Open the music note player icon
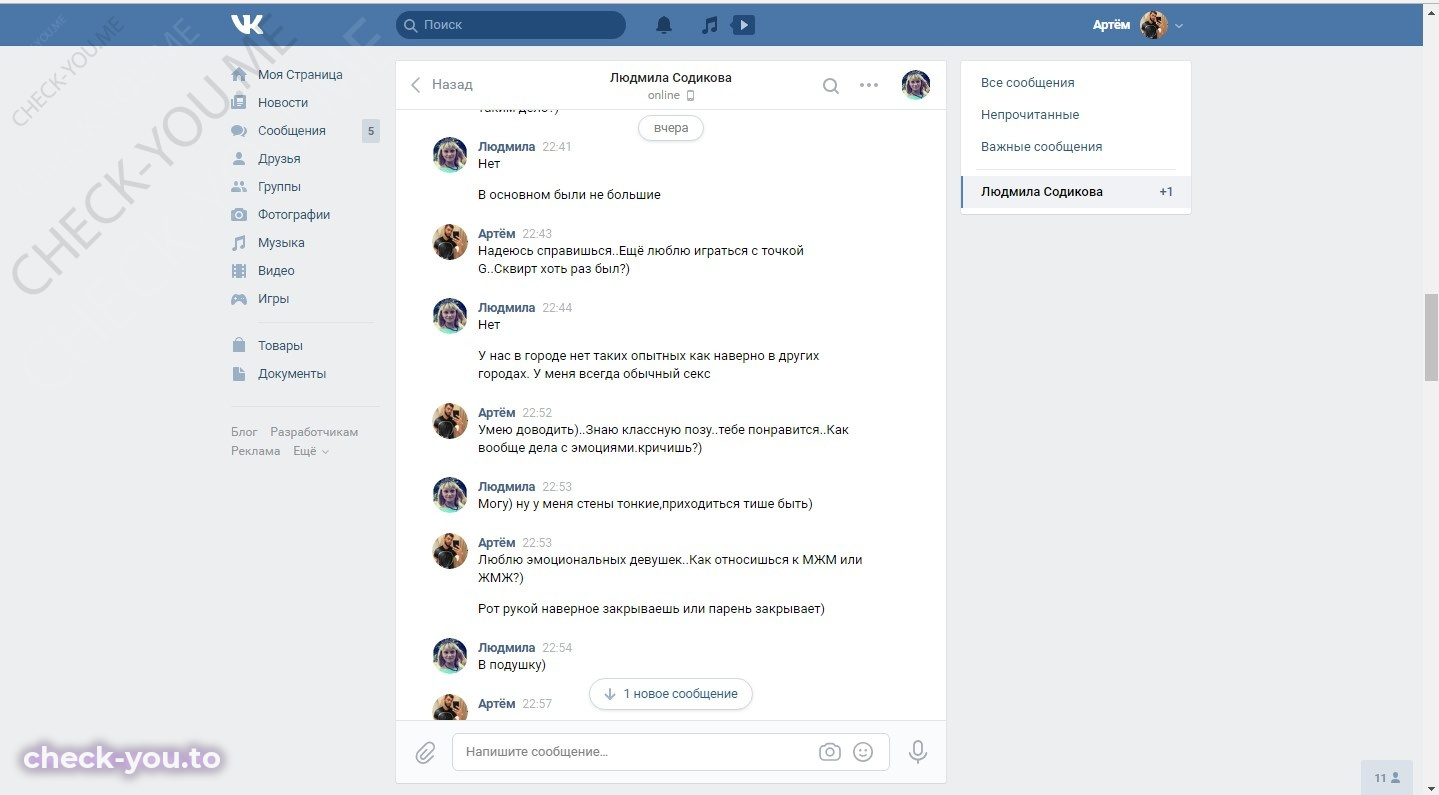The width and height of the screenshot is (1439, 795). (709, 25)
